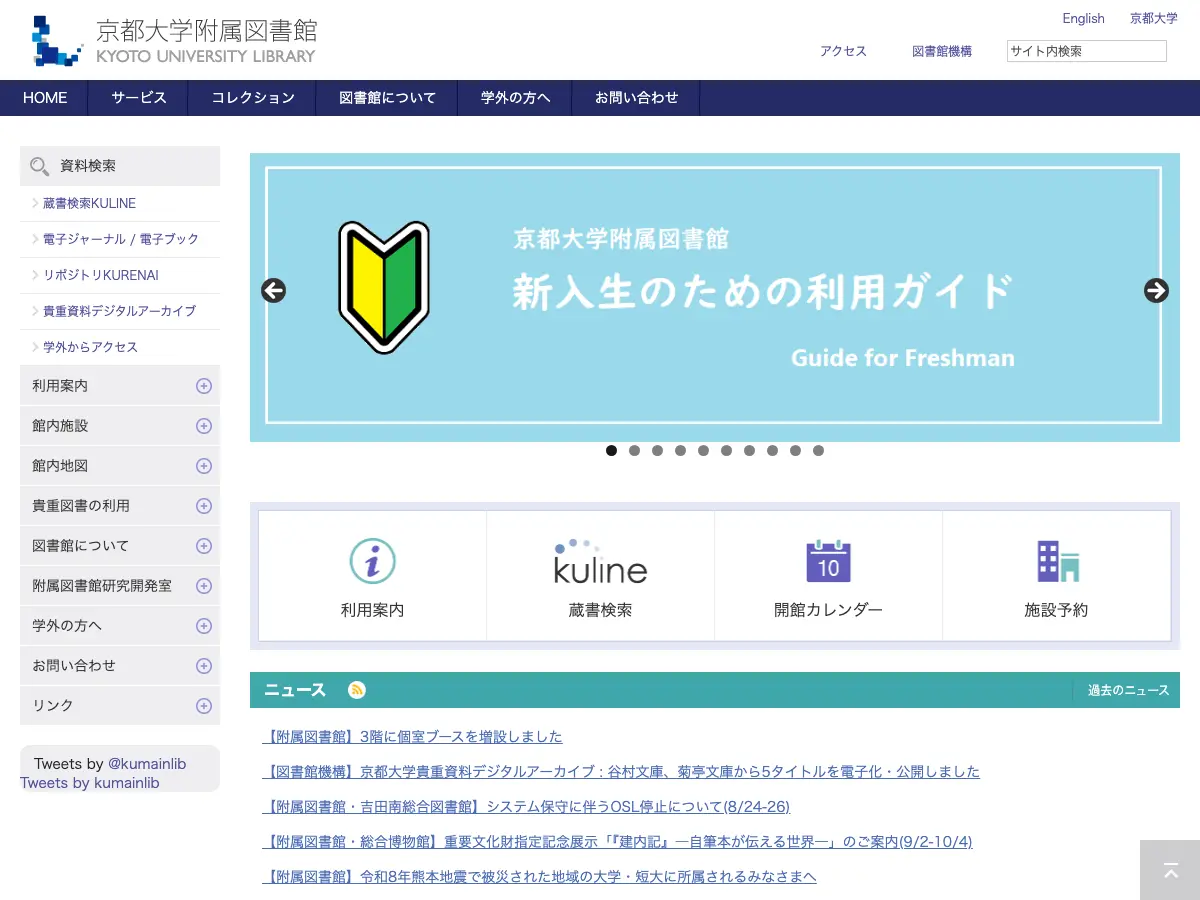Read news about 『建内記』 exhibition
Viewport: 1200px width, 900px height.
point(617,842)
